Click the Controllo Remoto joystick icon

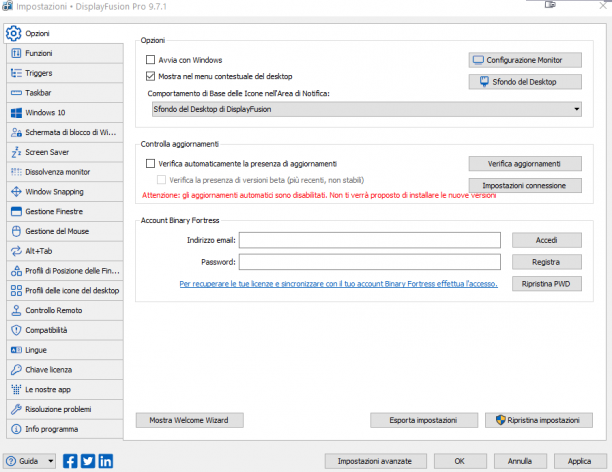(x=16, y=310)
